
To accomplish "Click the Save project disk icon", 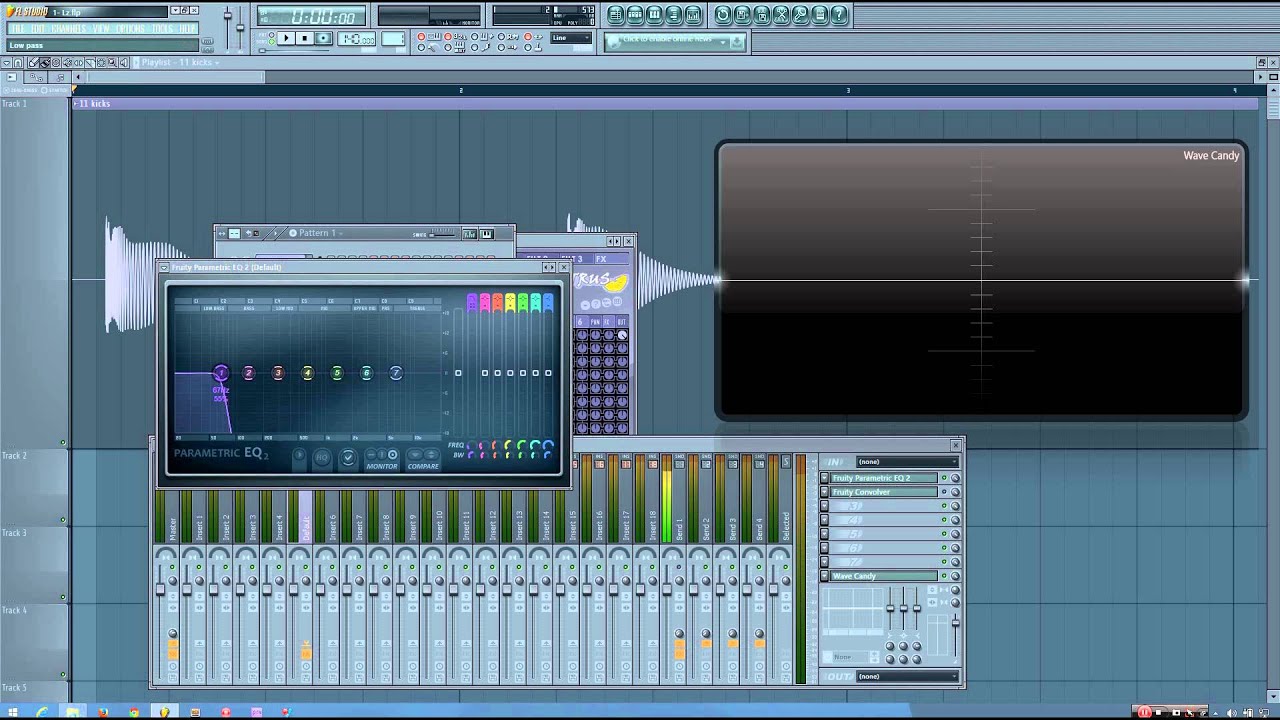I will pos(742,14).
